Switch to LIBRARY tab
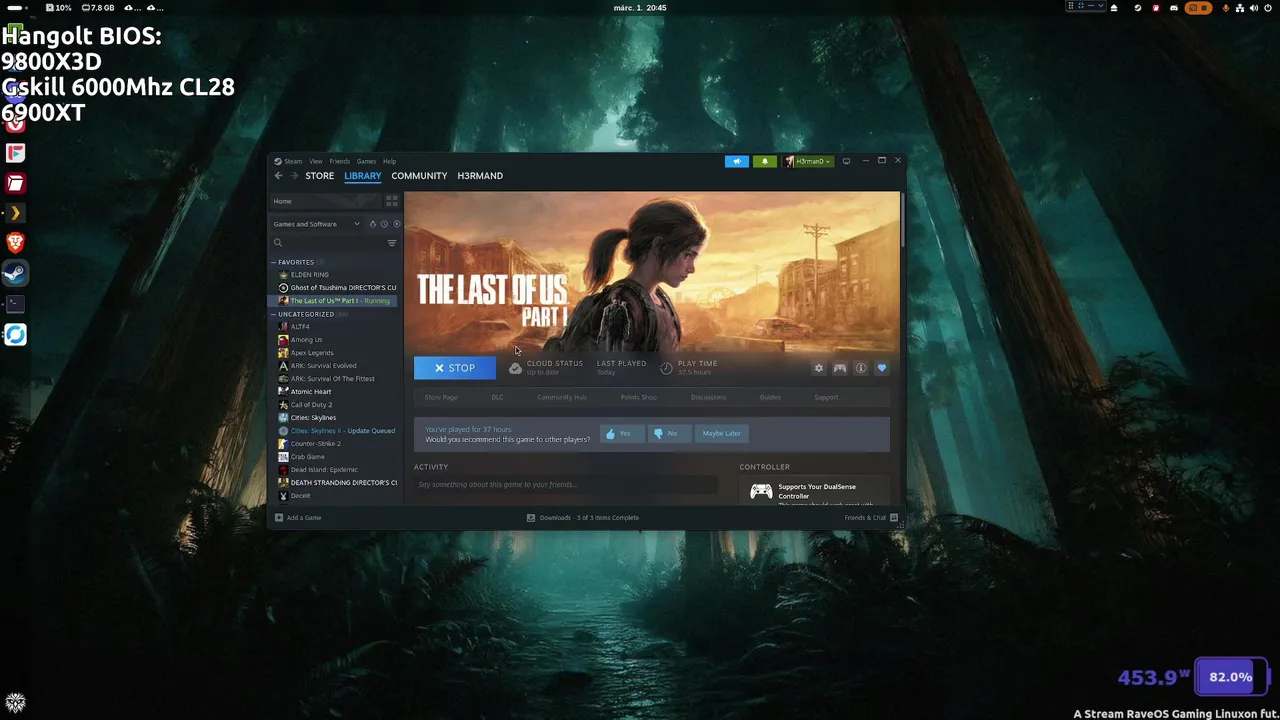Viewport: 1280px width, 720px height. 363,176
